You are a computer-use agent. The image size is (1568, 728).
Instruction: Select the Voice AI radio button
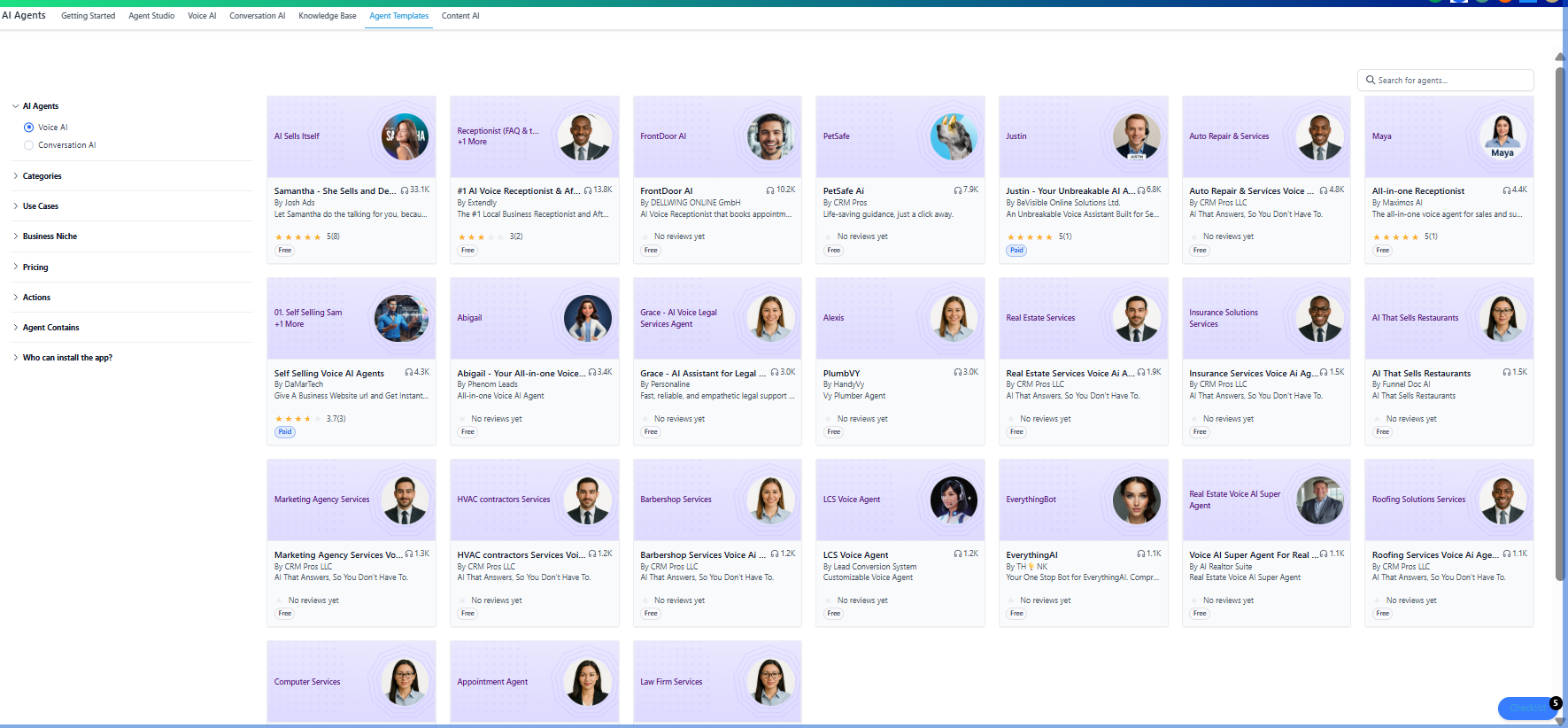(x=29, y=128)
